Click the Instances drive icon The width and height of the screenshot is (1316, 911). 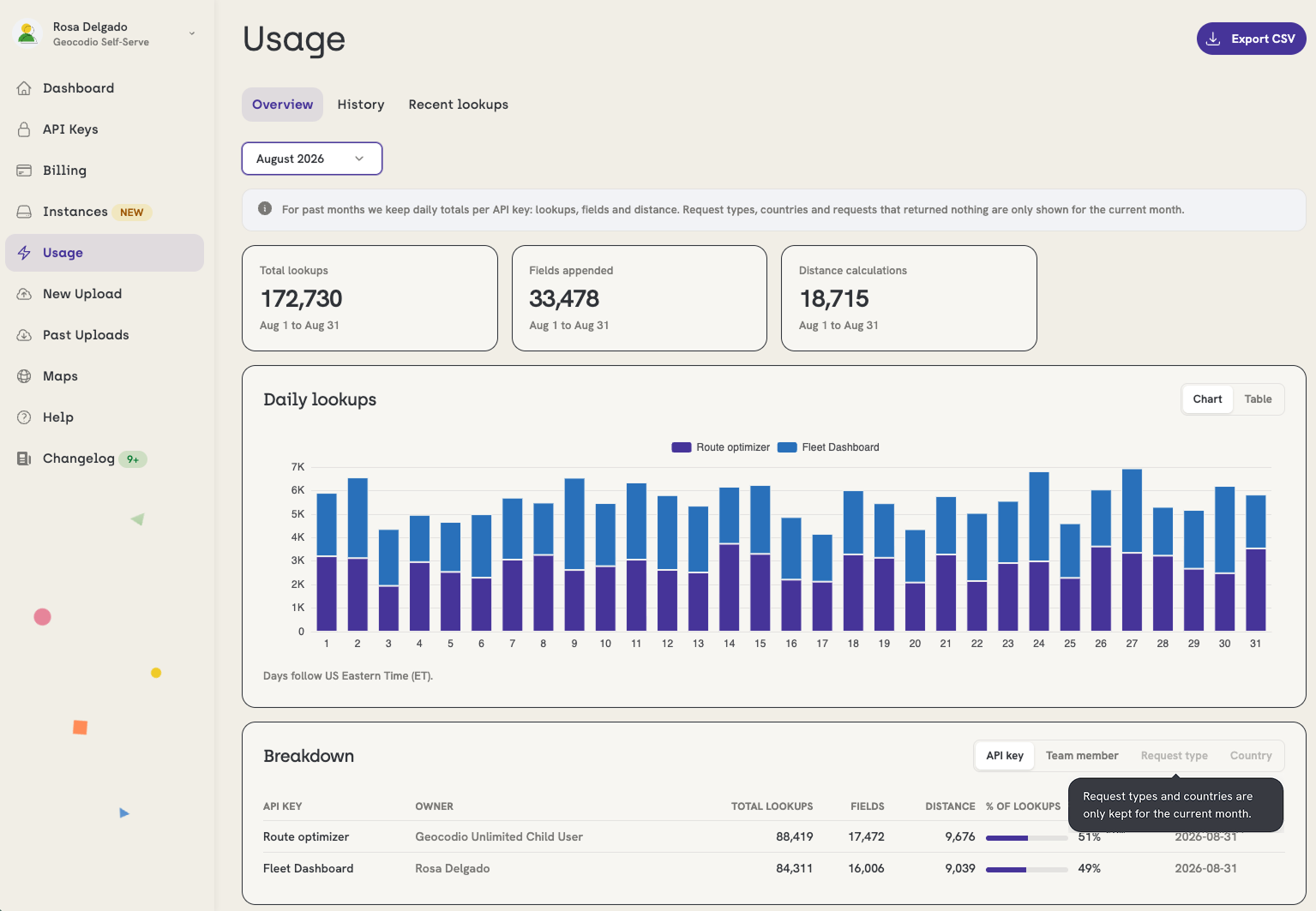[24, 212]
